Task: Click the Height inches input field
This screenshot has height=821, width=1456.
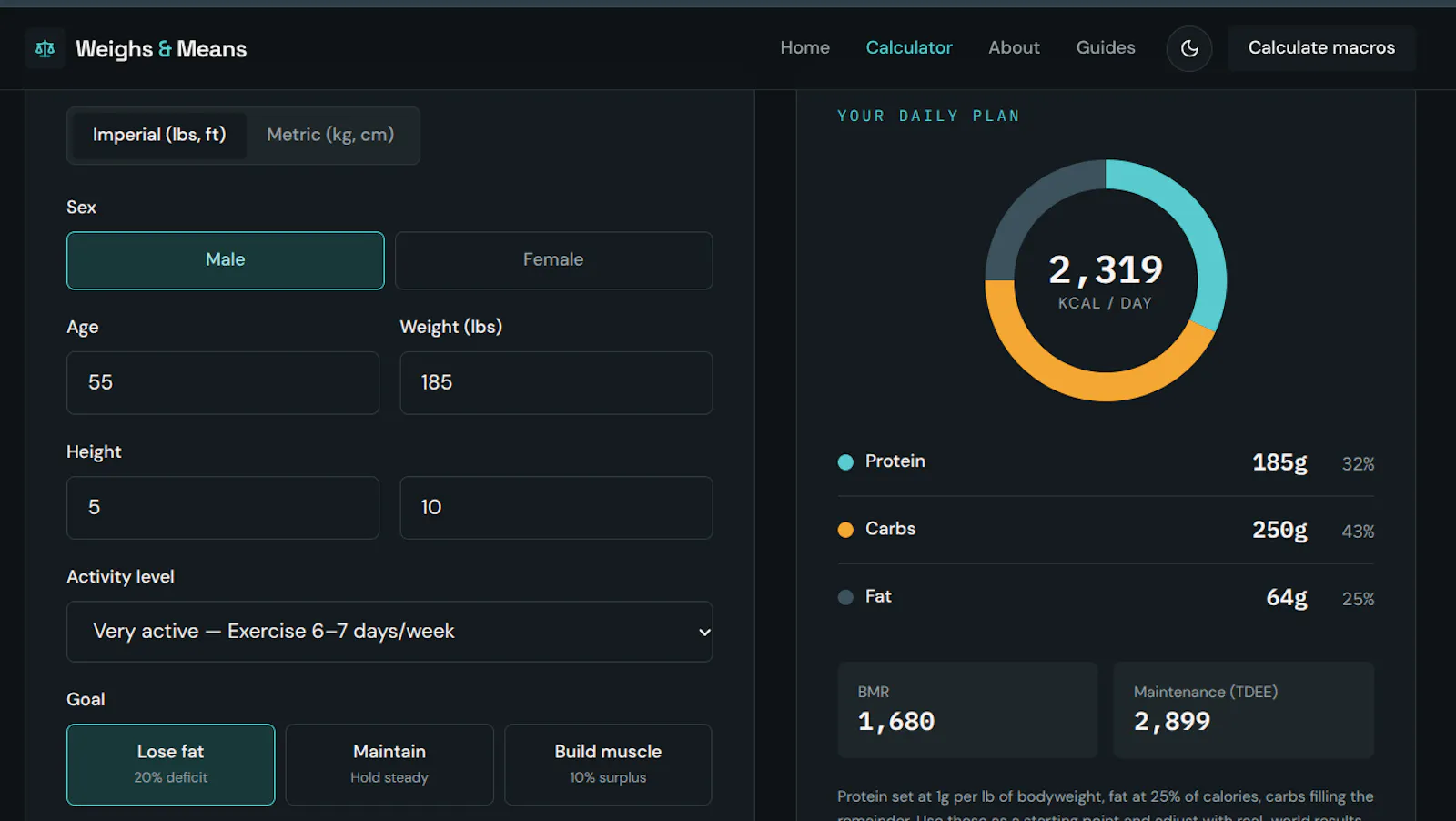Action: (x=556, y=508)
